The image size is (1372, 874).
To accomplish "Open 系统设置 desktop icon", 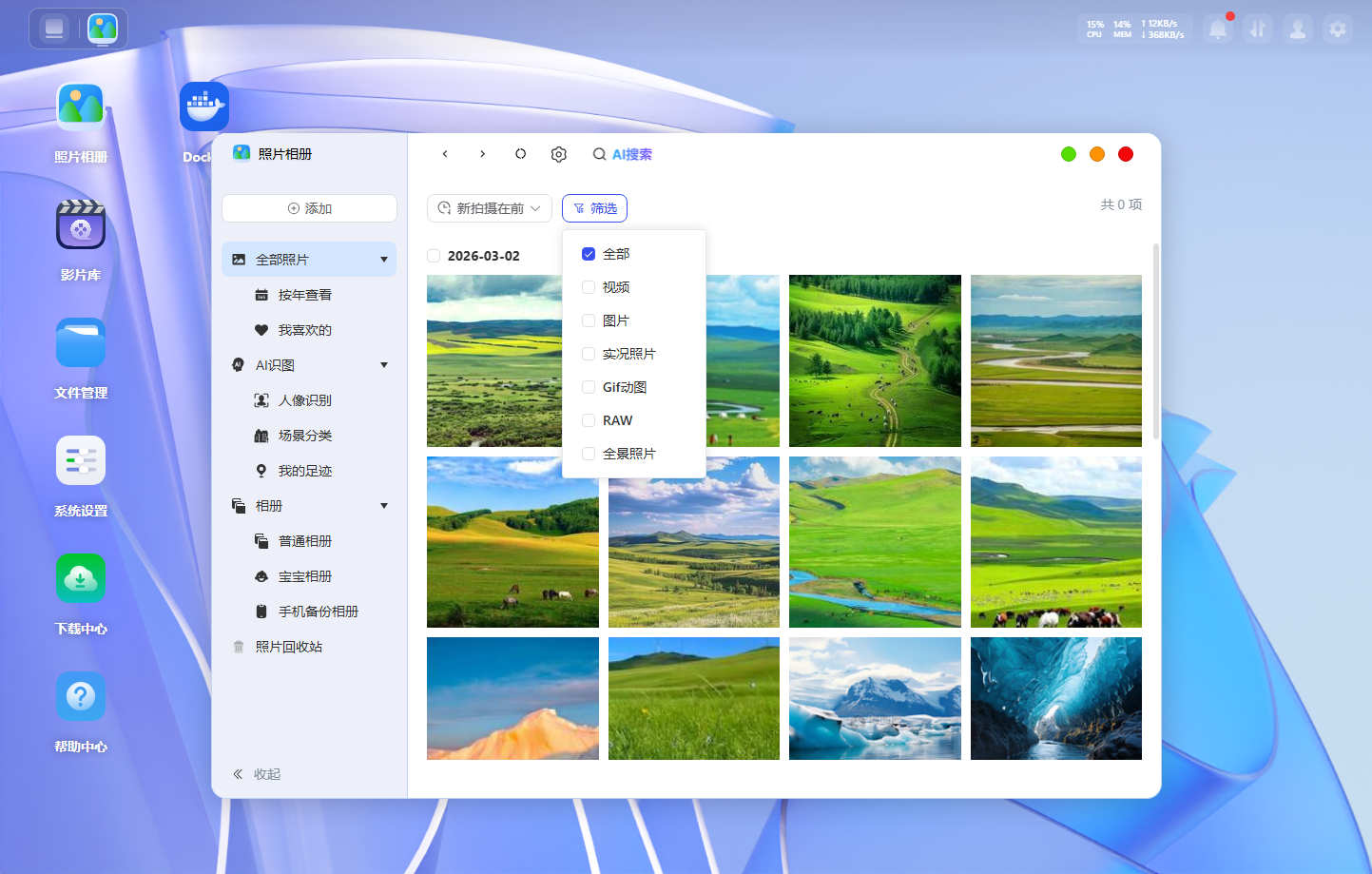I will [x=81, y=460].
